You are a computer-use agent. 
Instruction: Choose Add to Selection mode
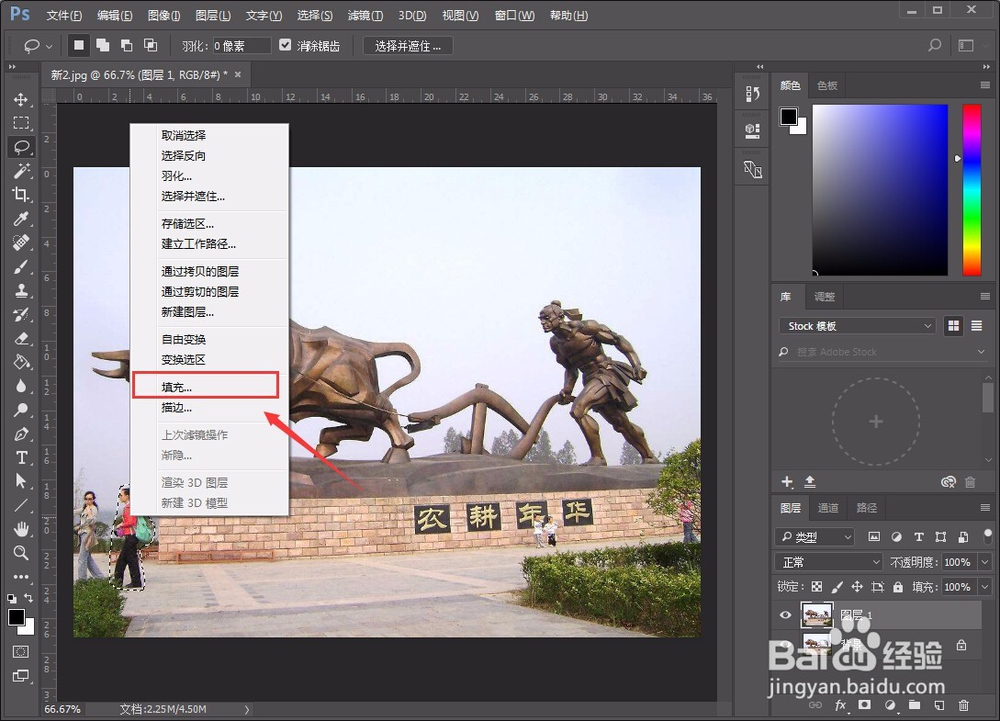tap(103, 45)
